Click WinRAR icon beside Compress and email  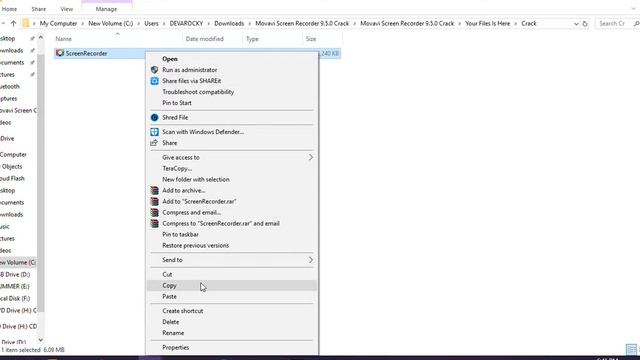click(154, 213)
